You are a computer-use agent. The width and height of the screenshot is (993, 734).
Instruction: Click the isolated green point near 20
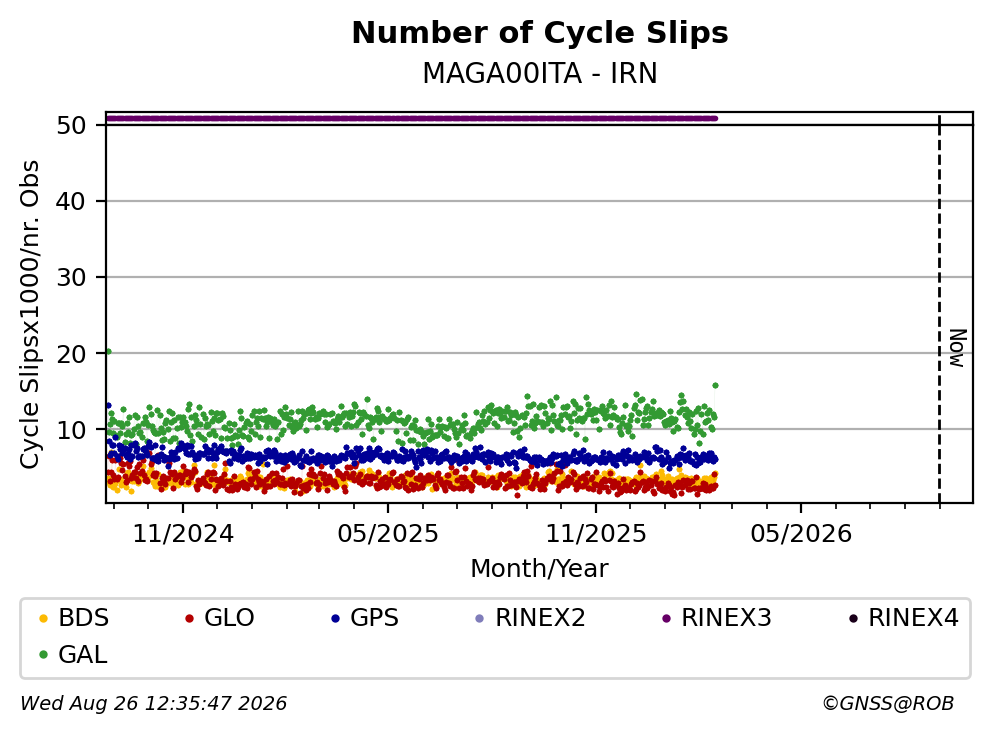pos(108,351)
